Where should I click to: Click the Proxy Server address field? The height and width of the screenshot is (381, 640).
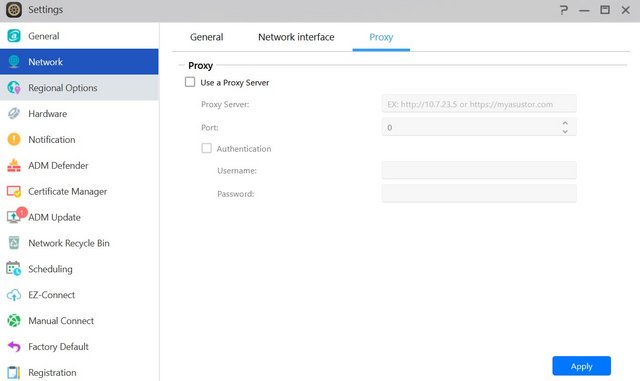[479, 104]
